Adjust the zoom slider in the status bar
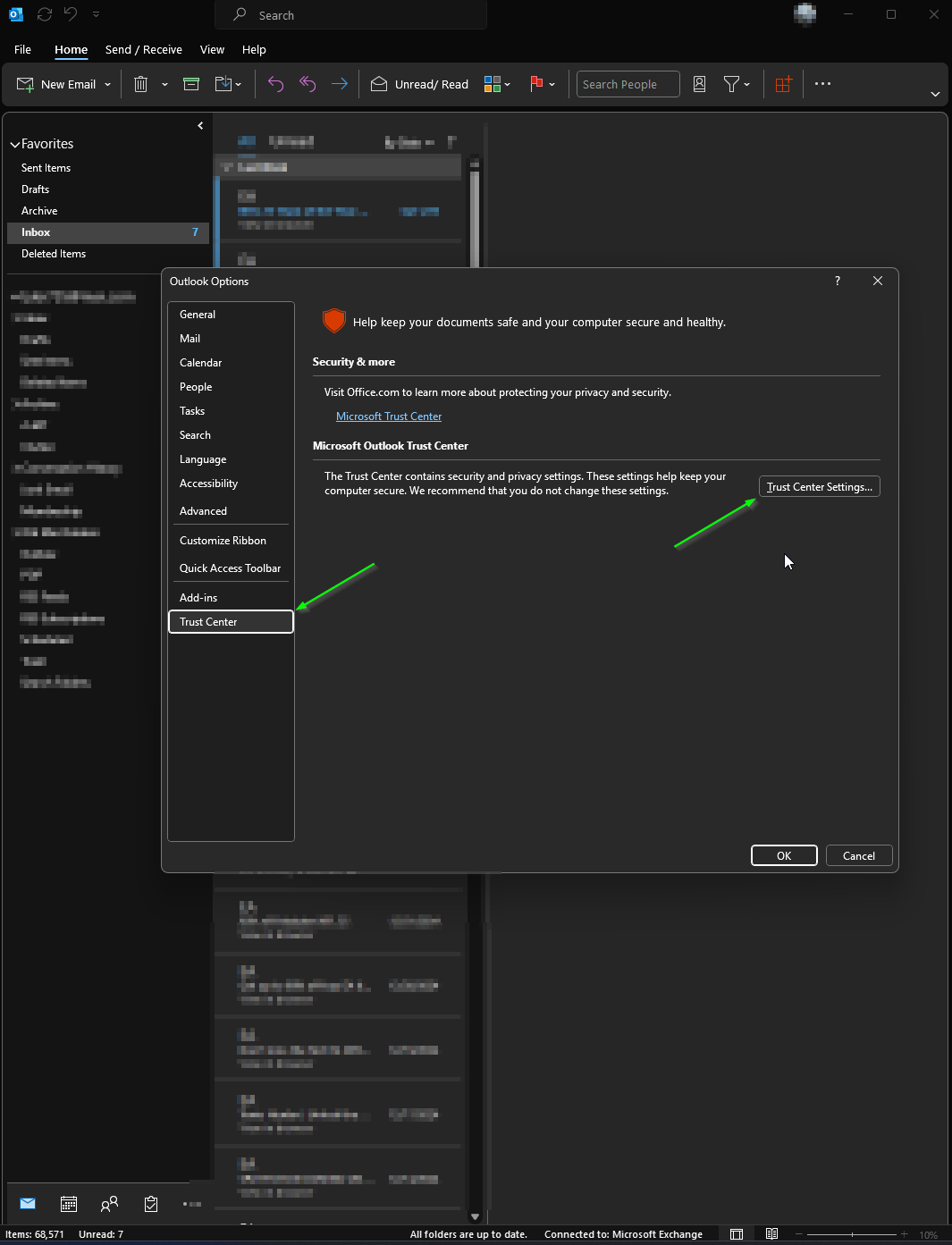The image size is (952, 1245). pyautogui.click(x=854, y=1233)
